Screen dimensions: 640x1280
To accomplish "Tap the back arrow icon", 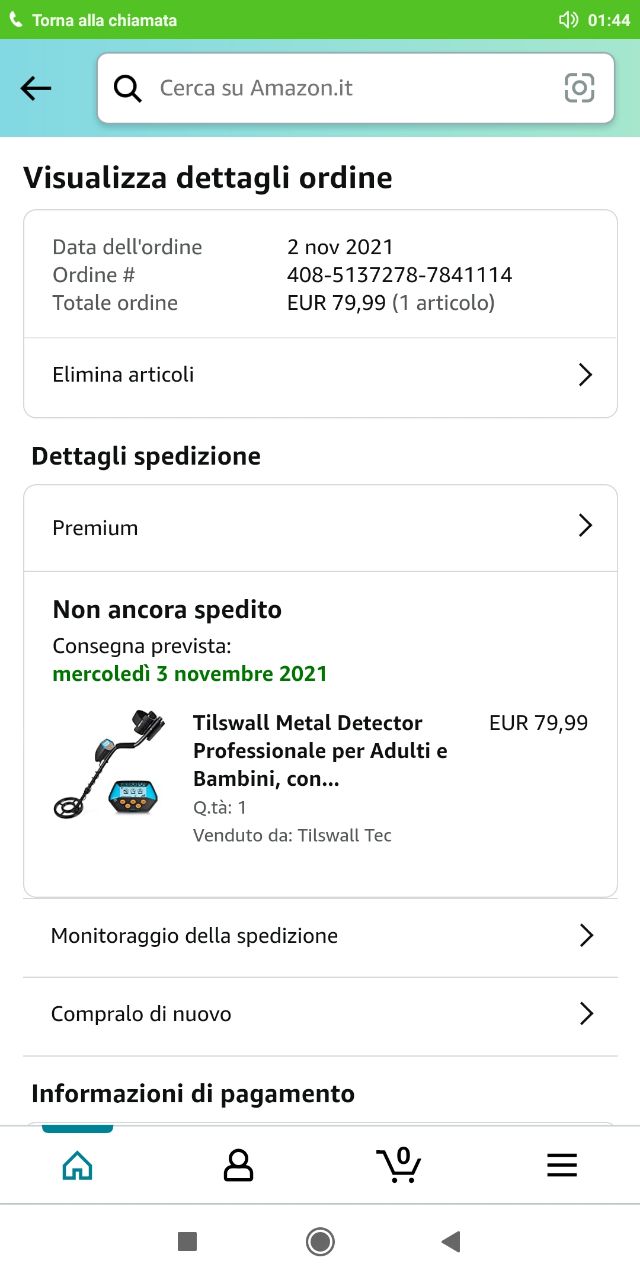I will click(36, 88).
